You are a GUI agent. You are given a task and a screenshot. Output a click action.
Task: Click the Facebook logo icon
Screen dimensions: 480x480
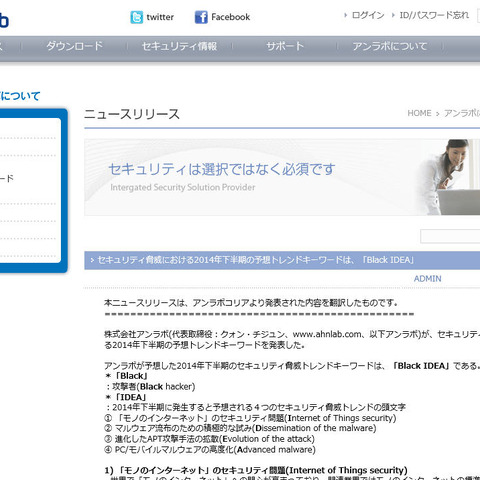[201, 17]
